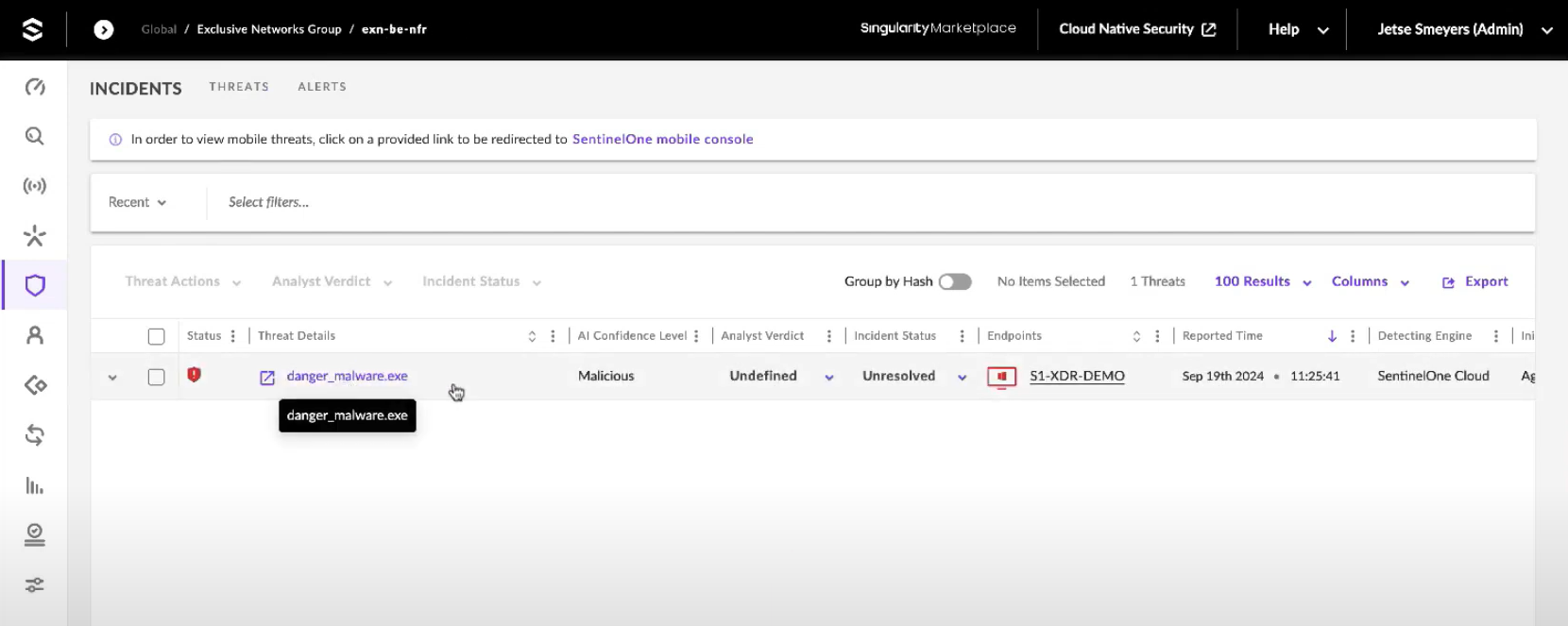Go to Exclusive Networks Group breadcrumb
1568x626 pixels.
[x=269, y=29]
